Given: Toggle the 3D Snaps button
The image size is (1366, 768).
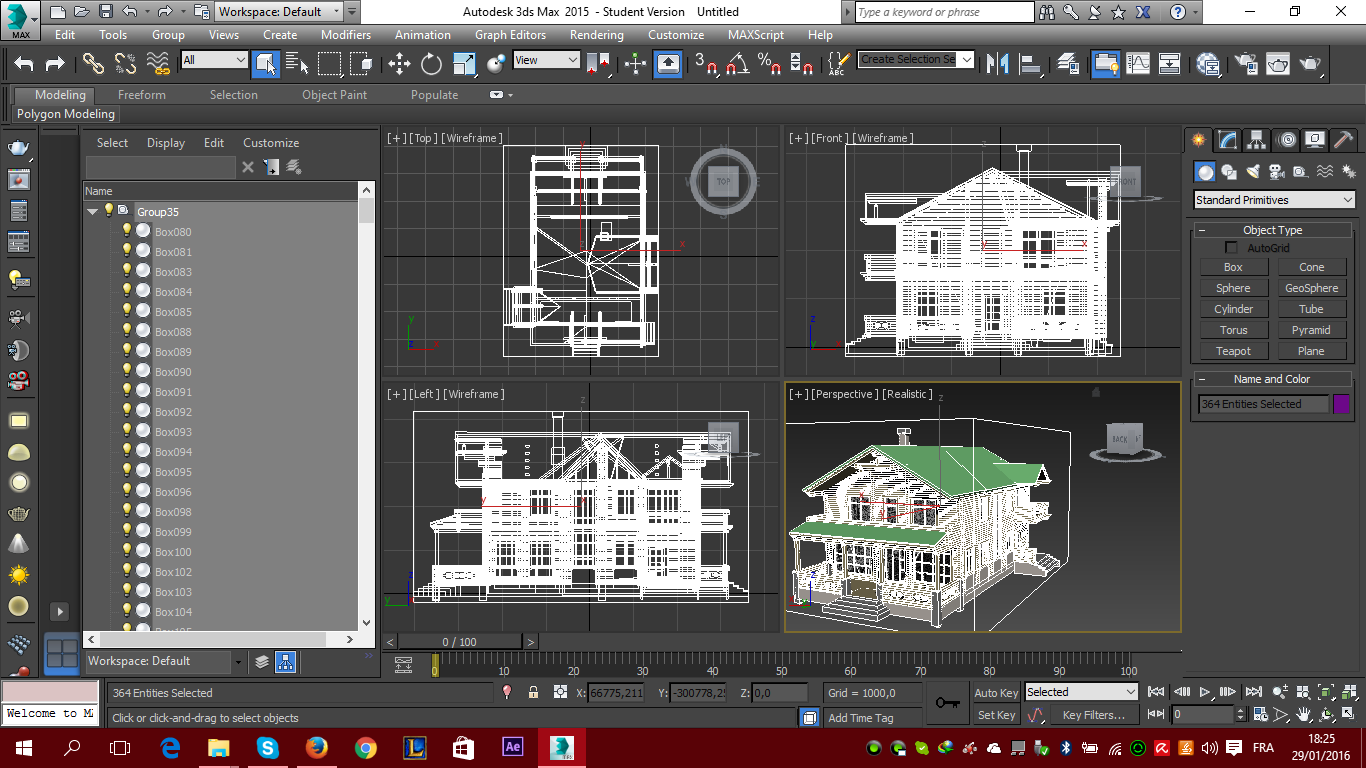Looking at the screenshot, I should [x=706, y=64].
